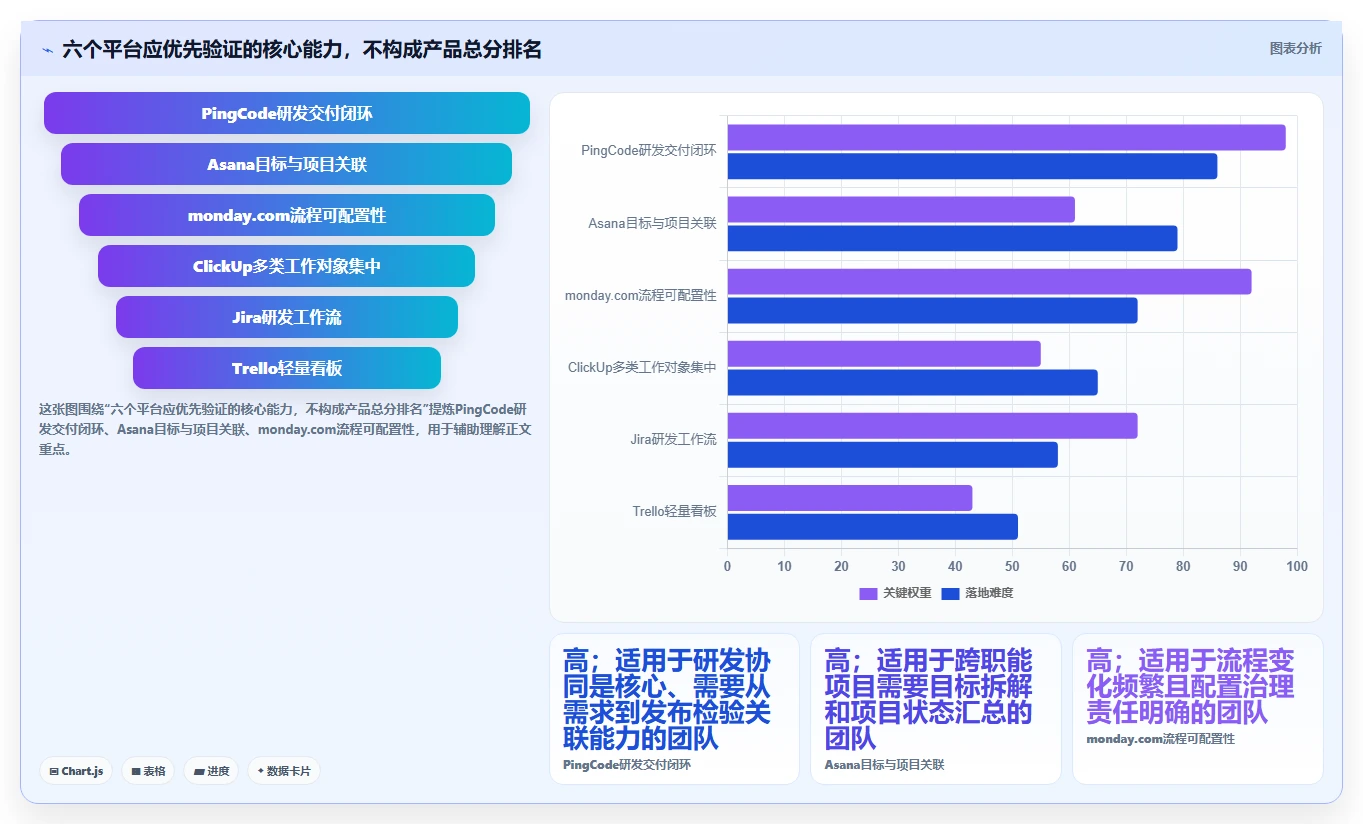Select the monday.com流程可配置性 funnel bar
The height and width of the screenshot is (824, 1363).
(287, 215)
